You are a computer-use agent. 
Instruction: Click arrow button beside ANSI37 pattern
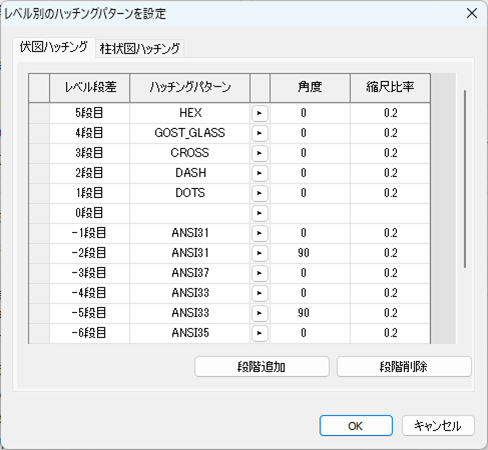260,273
